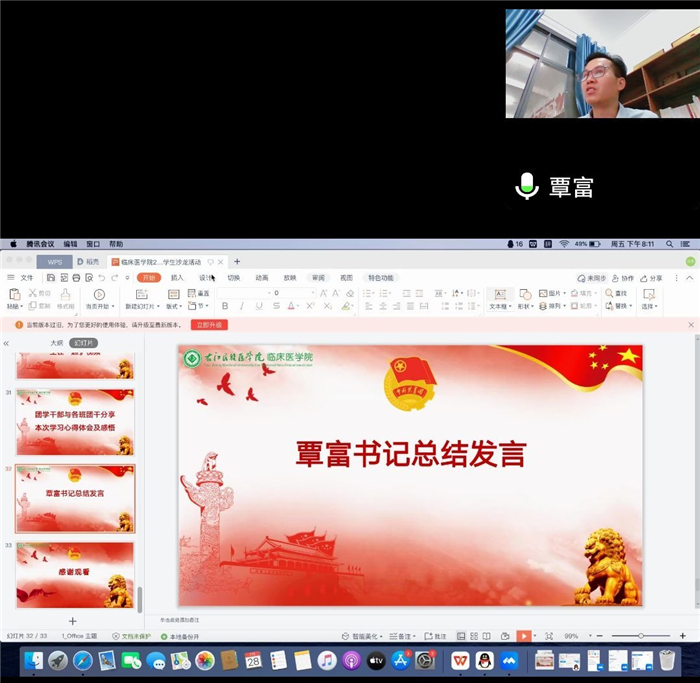Expand the 版式 layout dropdown
This screenshot has width=700, height=683.
[180, 306]
